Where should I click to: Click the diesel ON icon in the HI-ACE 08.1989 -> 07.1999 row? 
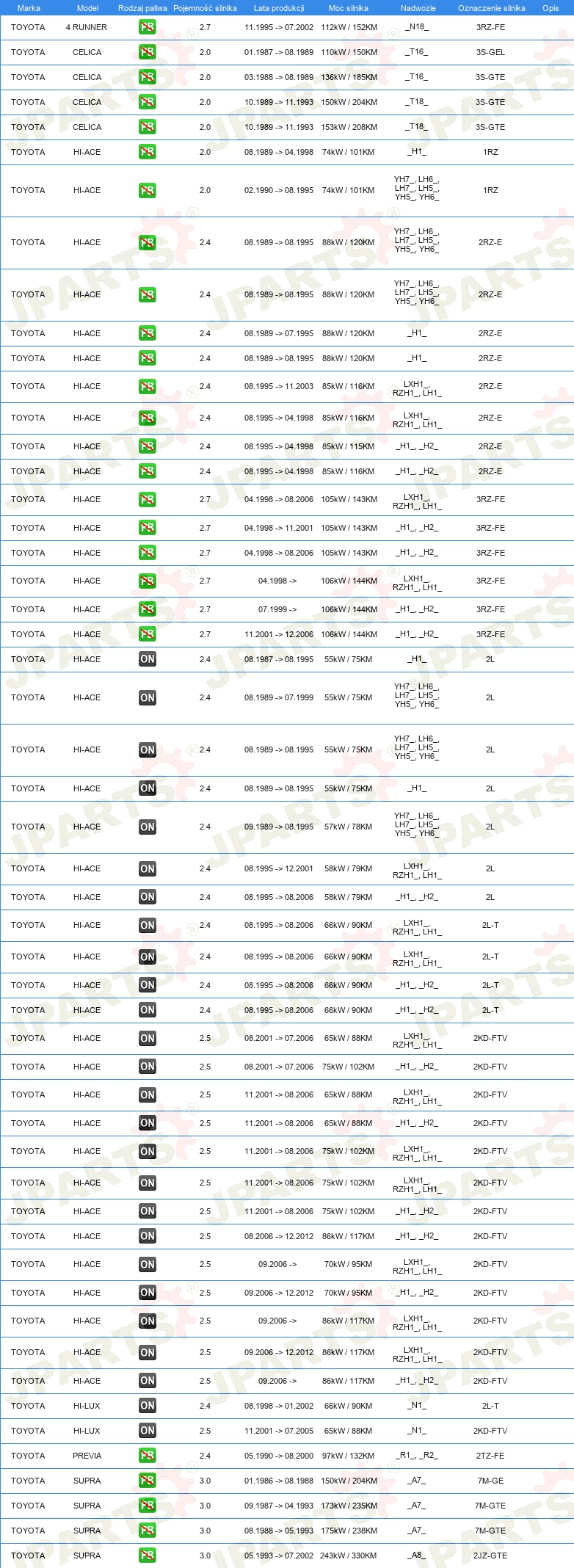click(148, 697)
